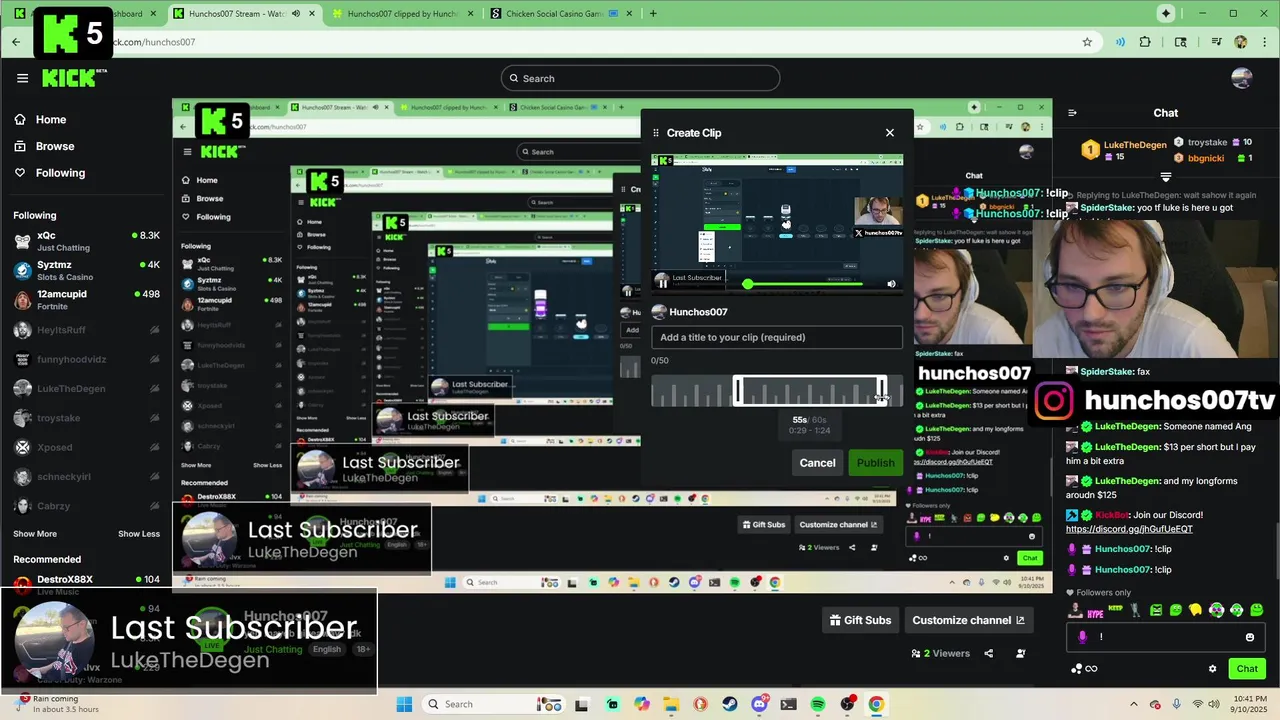Close the Create Clip dialog

890,132
